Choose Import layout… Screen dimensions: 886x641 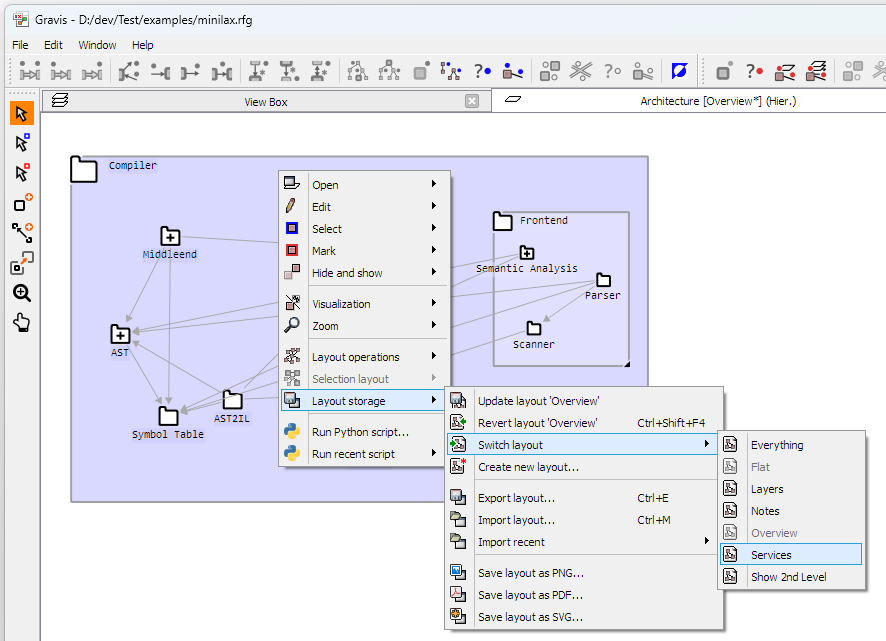[584, 520]
